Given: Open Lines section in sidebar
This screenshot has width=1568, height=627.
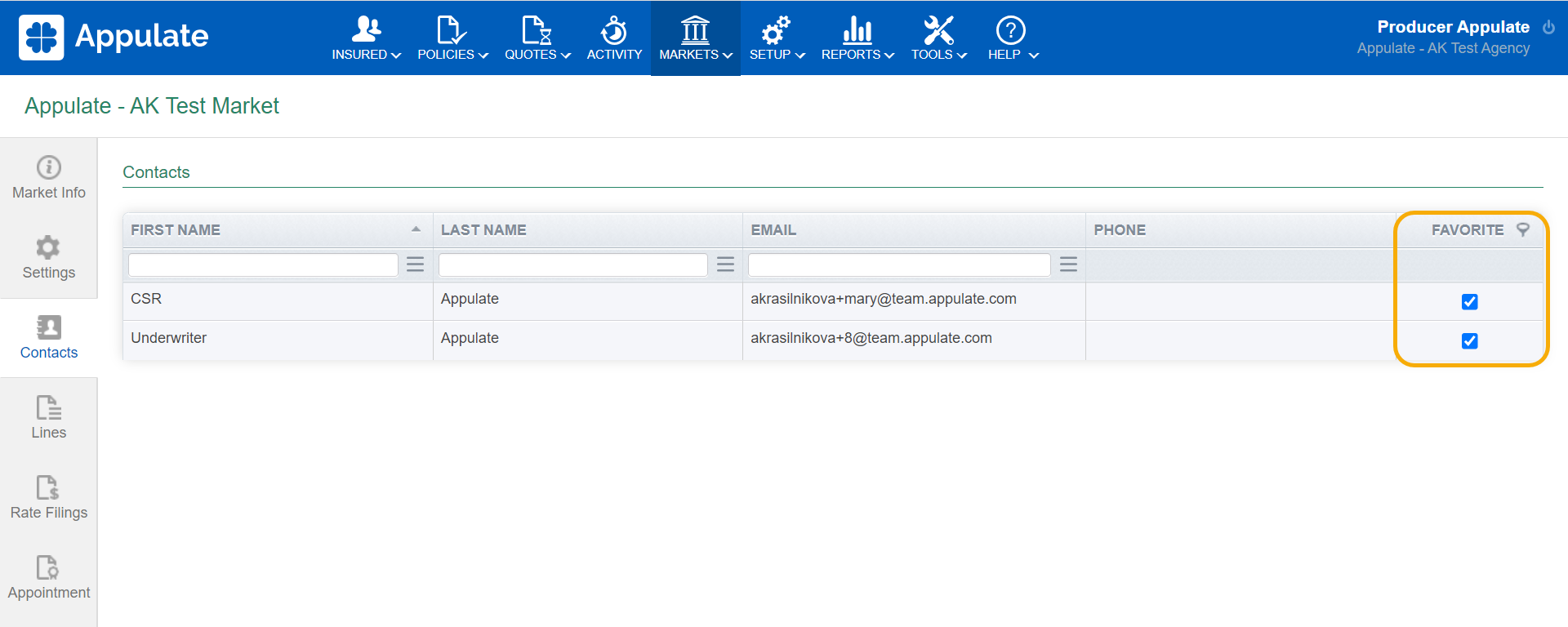Looking at the screenshot, I should point(49,417).
